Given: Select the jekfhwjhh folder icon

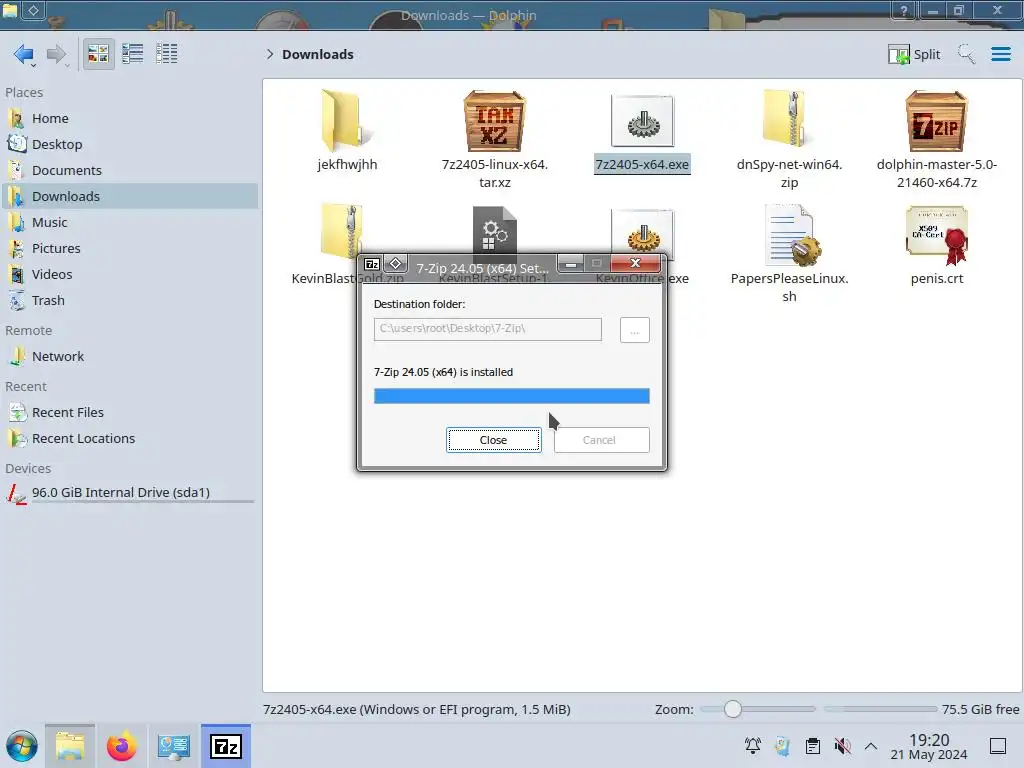Looking at the screenshot, I should (x=347, y=121).
